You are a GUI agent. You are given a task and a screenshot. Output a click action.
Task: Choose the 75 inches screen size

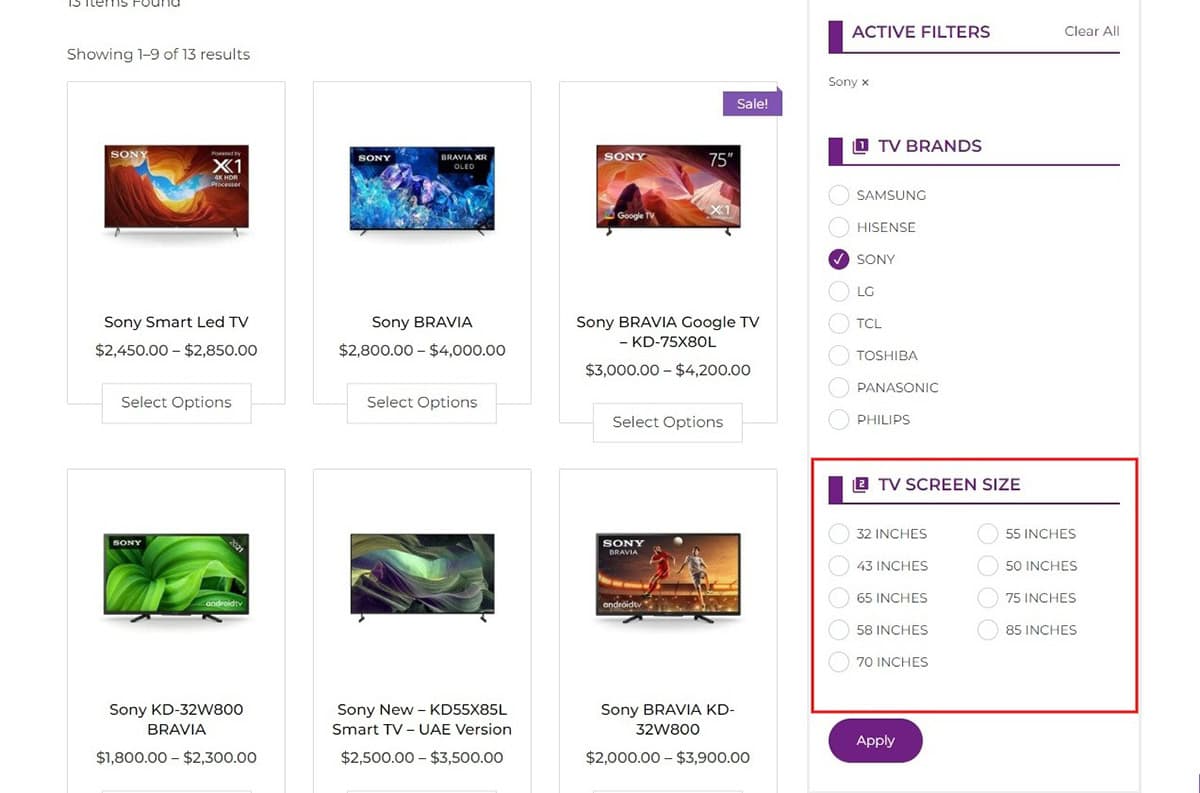[988, 598]
